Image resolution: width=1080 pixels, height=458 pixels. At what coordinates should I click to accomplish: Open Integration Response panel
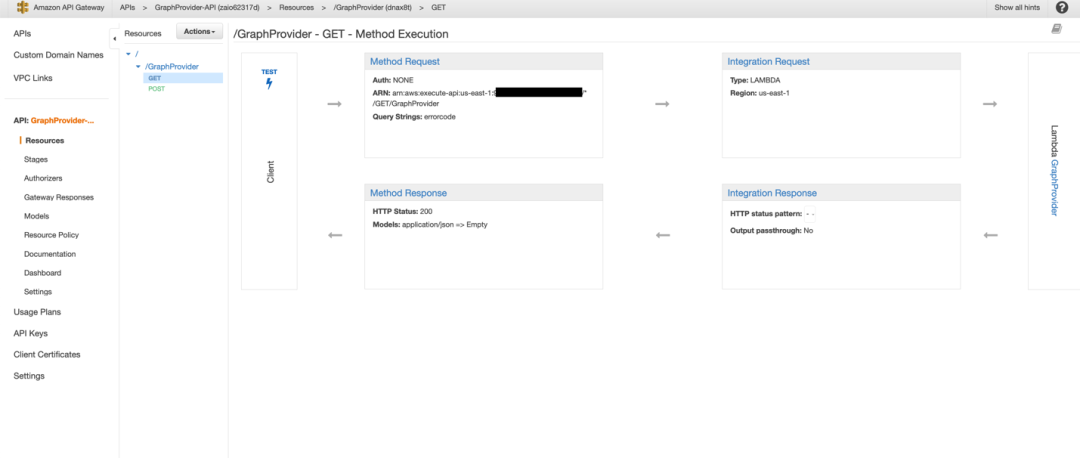tap(772, 193)
